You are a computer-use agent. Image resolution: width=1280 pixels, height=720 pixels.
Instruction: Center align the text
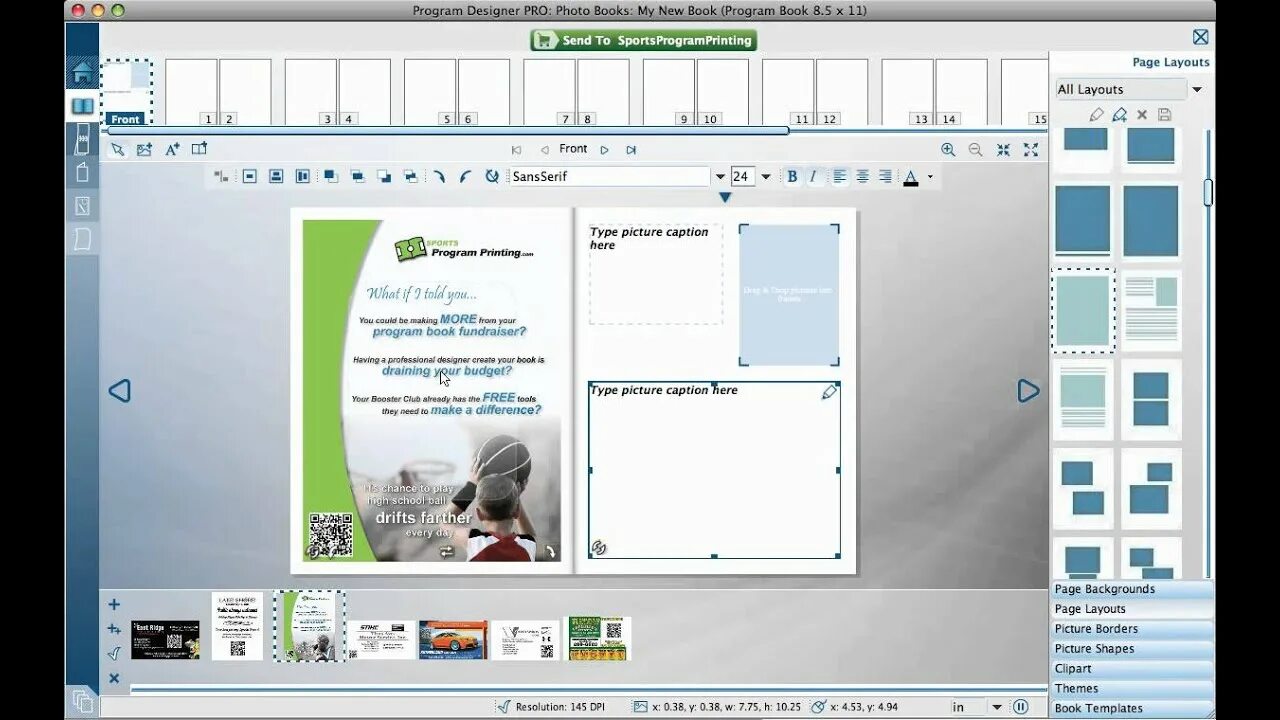pyautogui.click(x=862, y=176)
